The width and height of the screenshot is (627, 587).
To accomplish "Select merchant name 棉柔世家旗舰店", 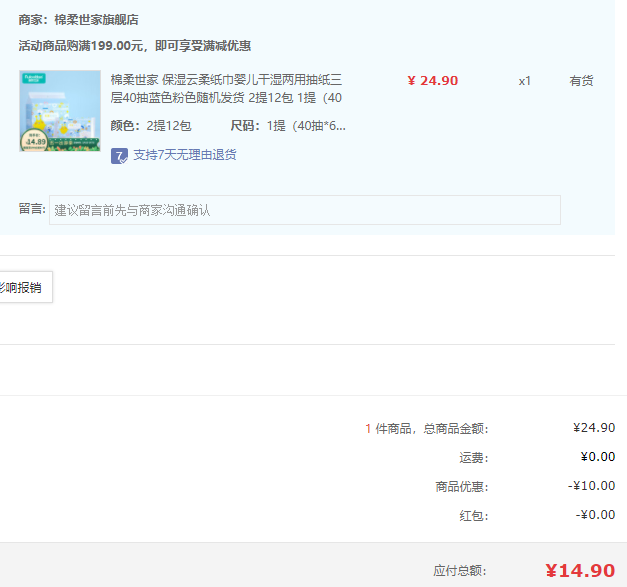I will (96, 20).
